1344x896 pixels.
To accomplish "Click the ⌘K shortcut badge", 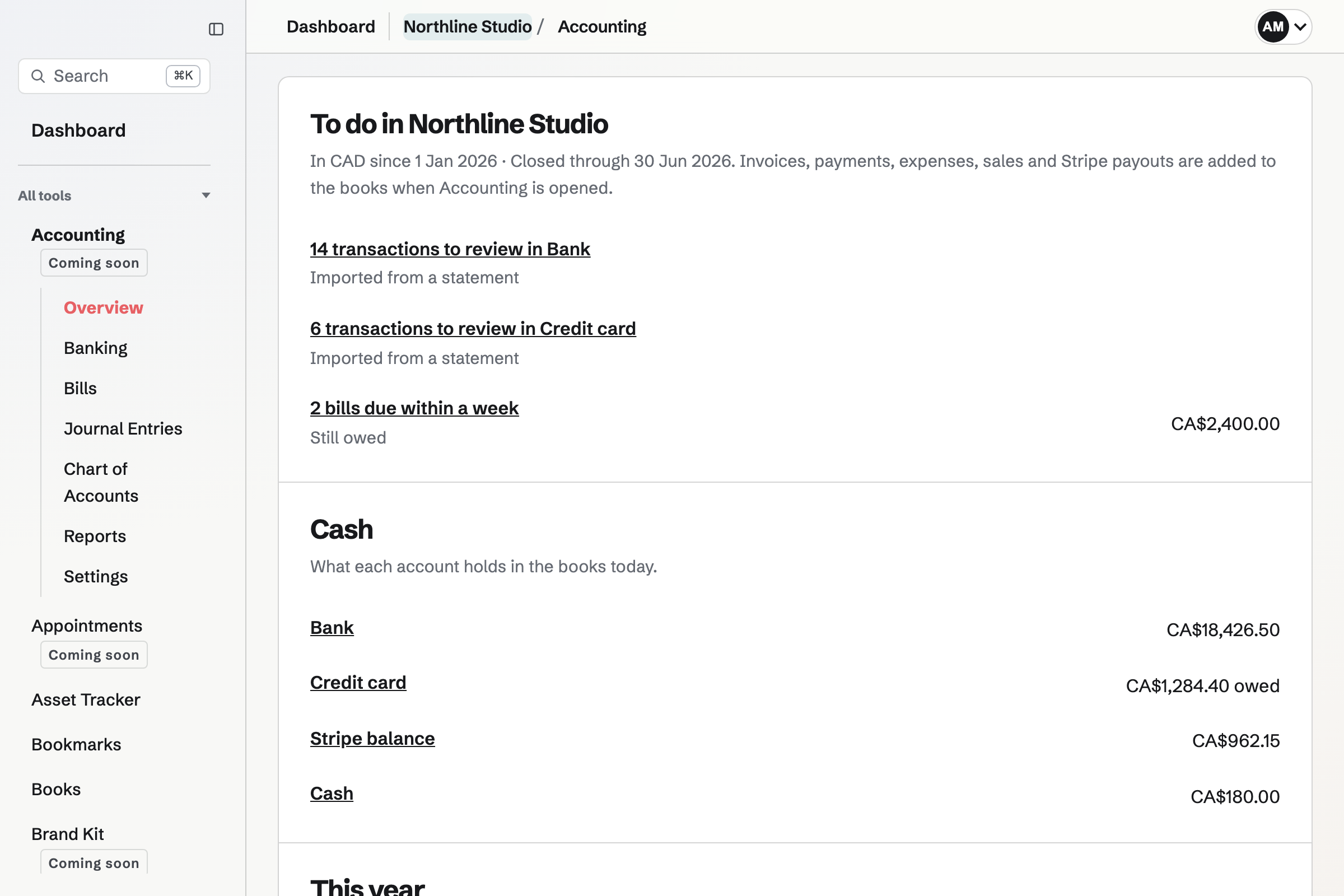I will [x=183, y=76].
